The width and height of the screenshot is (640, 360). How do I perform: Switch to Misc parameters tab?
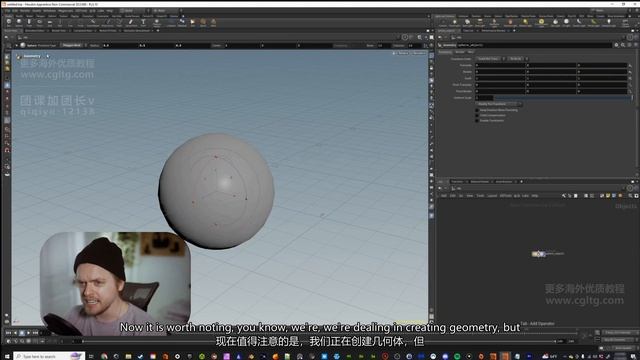coord(471,52)
